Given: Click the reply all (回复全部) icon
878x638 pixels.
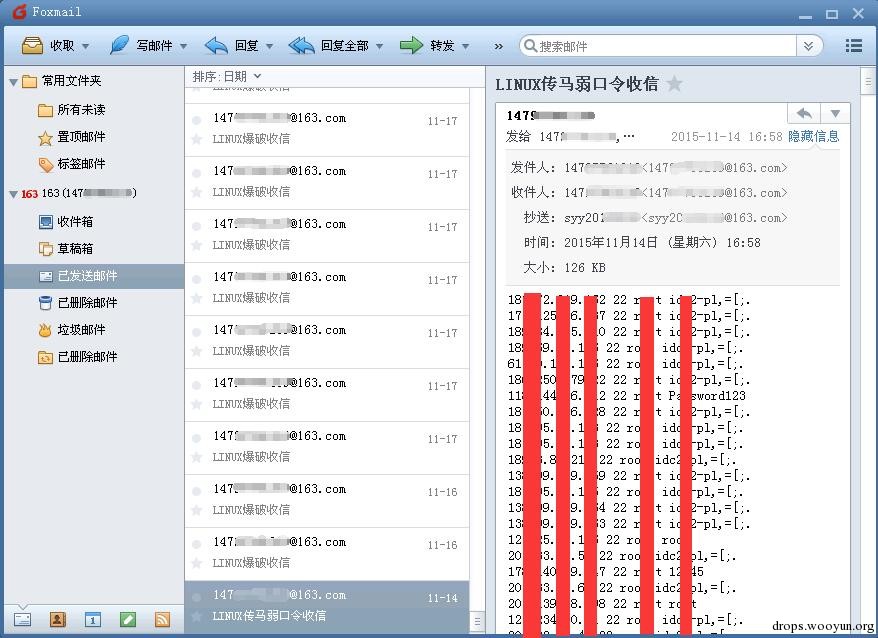Looking at the screenshot, I should tap(301, 45).
